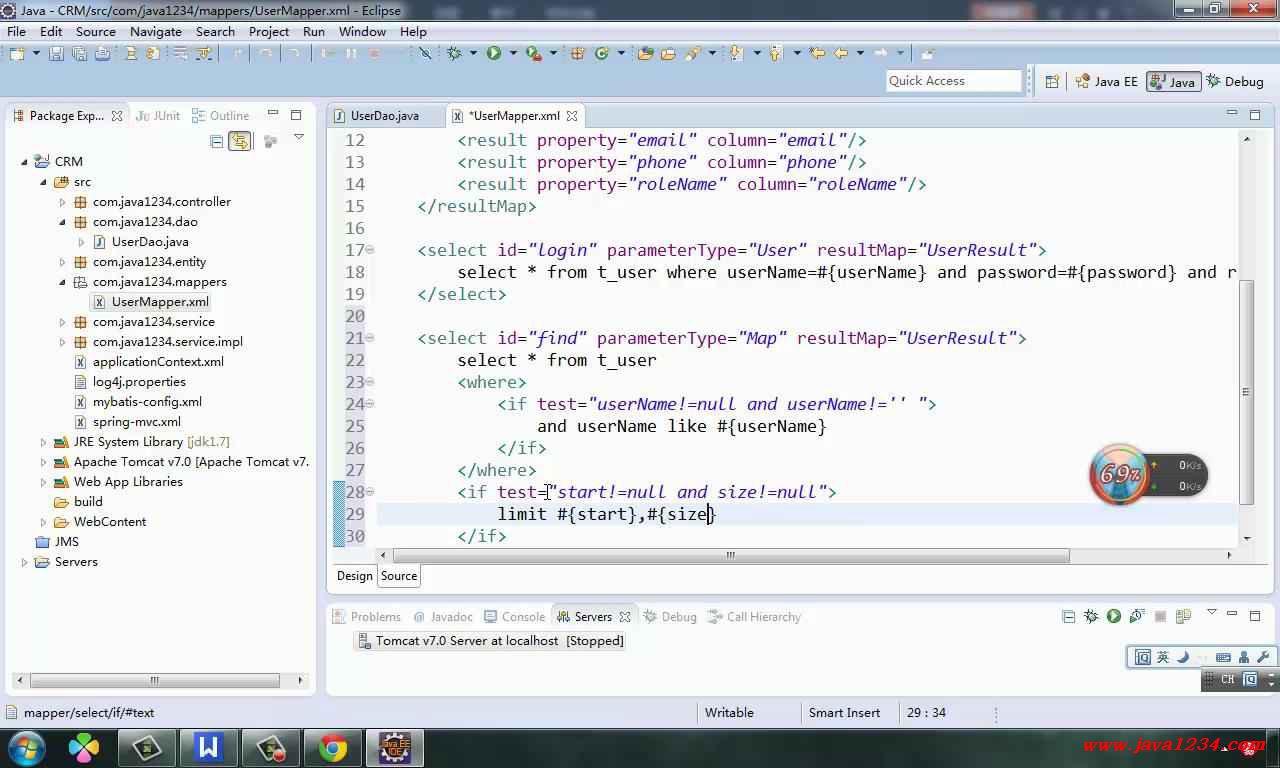Image resolution: width=1280 pixels, height=768 pixels.
Task: Open the Problems view tab
Action: (x=367, y=617)
